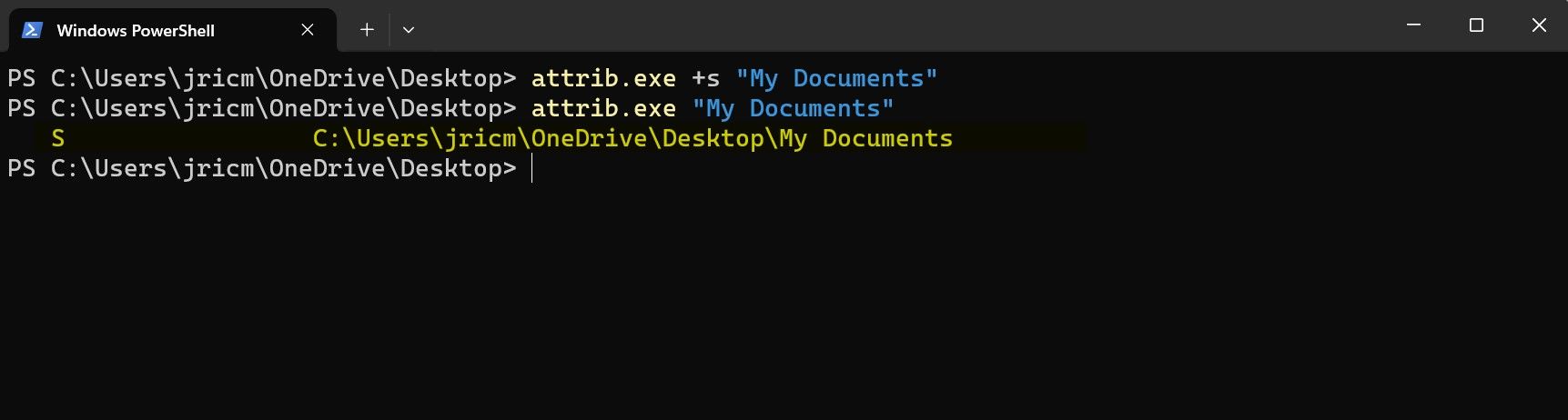This screenshot has height=420, width=1568.
Task: Open a new tab with the plus button
Action: click(x=367, y=30)
